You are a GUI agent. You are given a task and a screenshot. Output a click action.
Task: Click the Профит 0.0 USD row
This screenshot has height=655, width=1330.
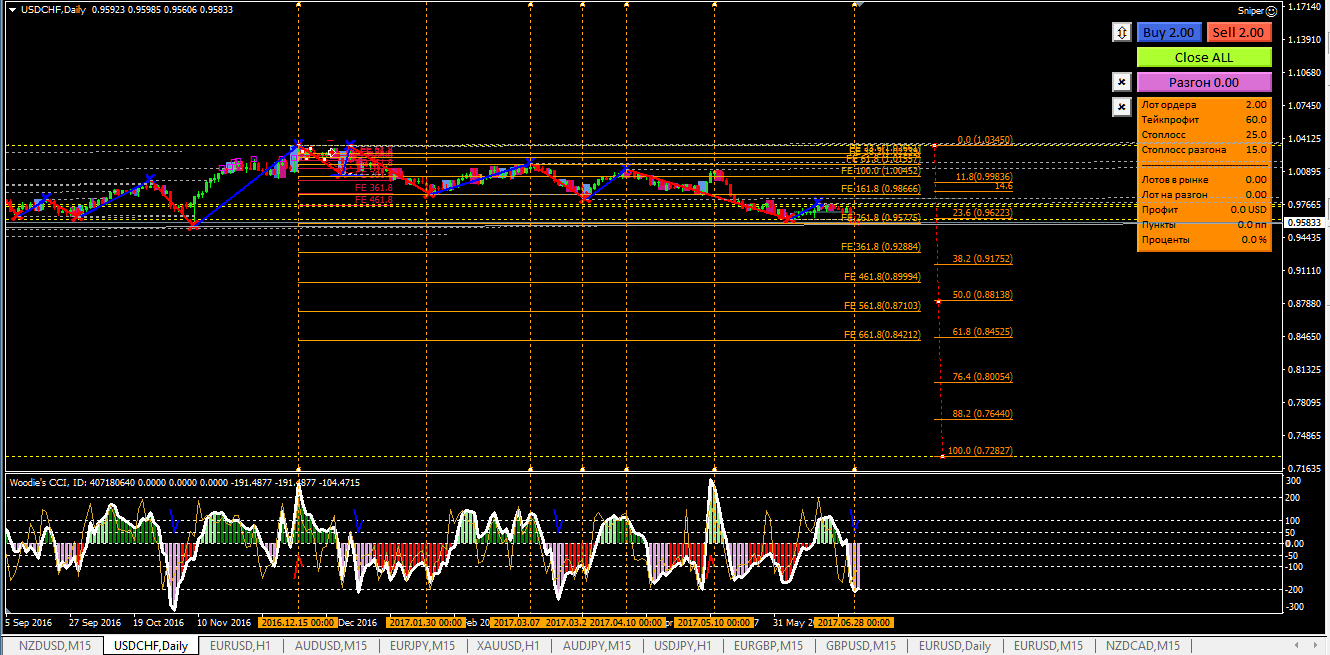1204,209
